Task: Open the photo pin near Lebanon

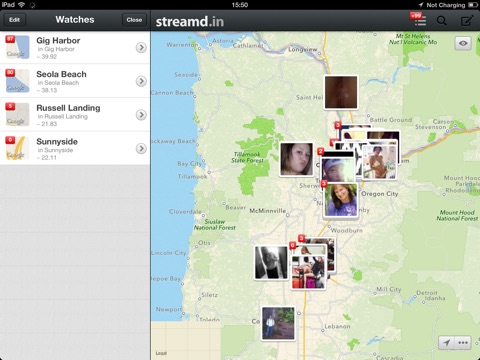Action: pos(278,323)
